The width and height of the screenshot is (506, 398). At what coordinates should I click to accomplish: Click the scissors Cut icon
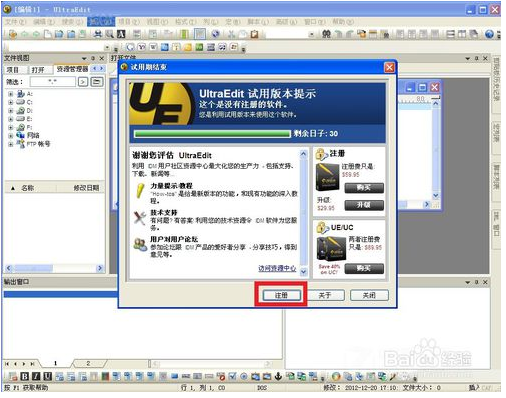point(232,34)
